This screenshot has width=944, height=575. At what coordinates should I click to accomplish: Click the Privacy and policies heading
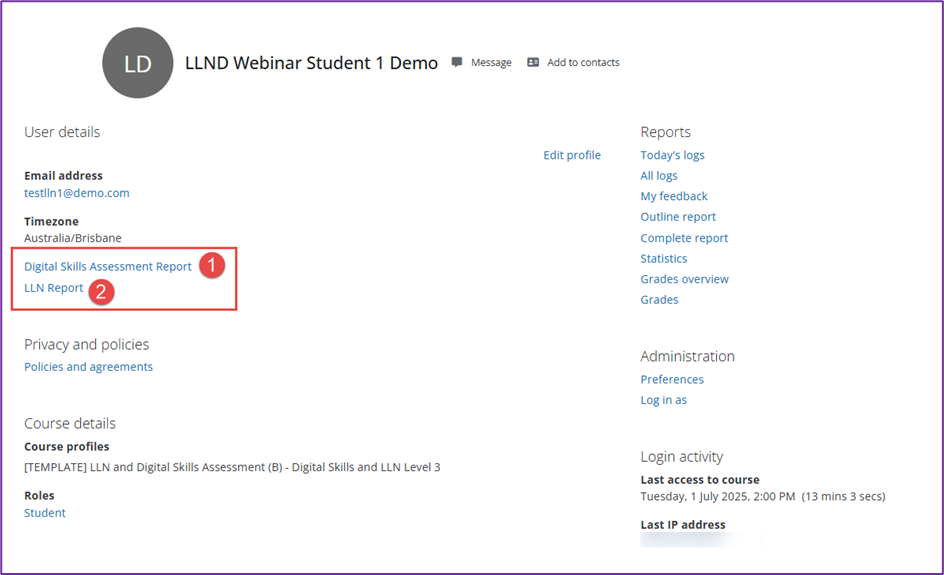(87, 344)
